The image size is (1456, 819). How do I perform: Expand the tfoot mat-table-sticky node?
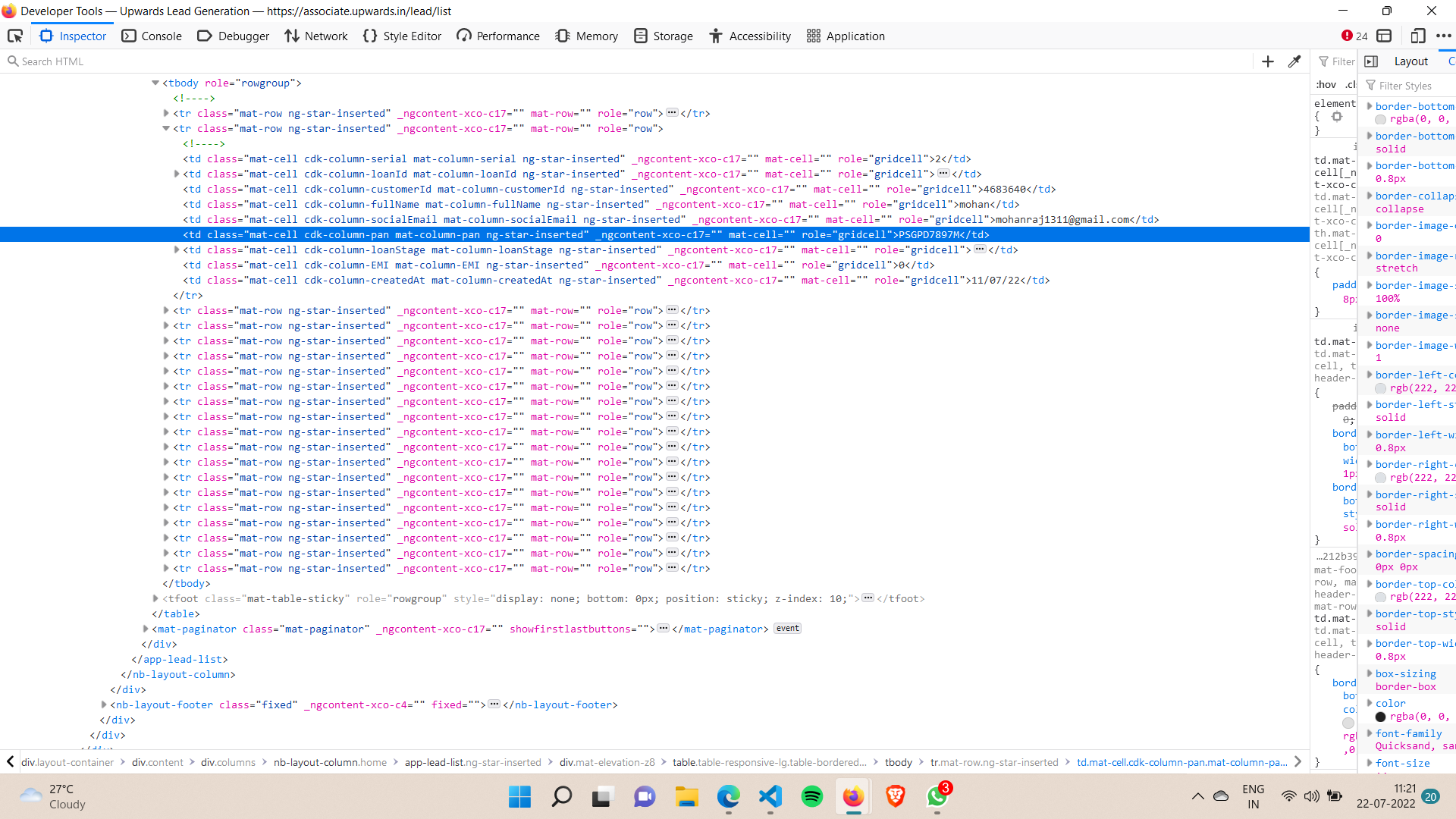155,598
